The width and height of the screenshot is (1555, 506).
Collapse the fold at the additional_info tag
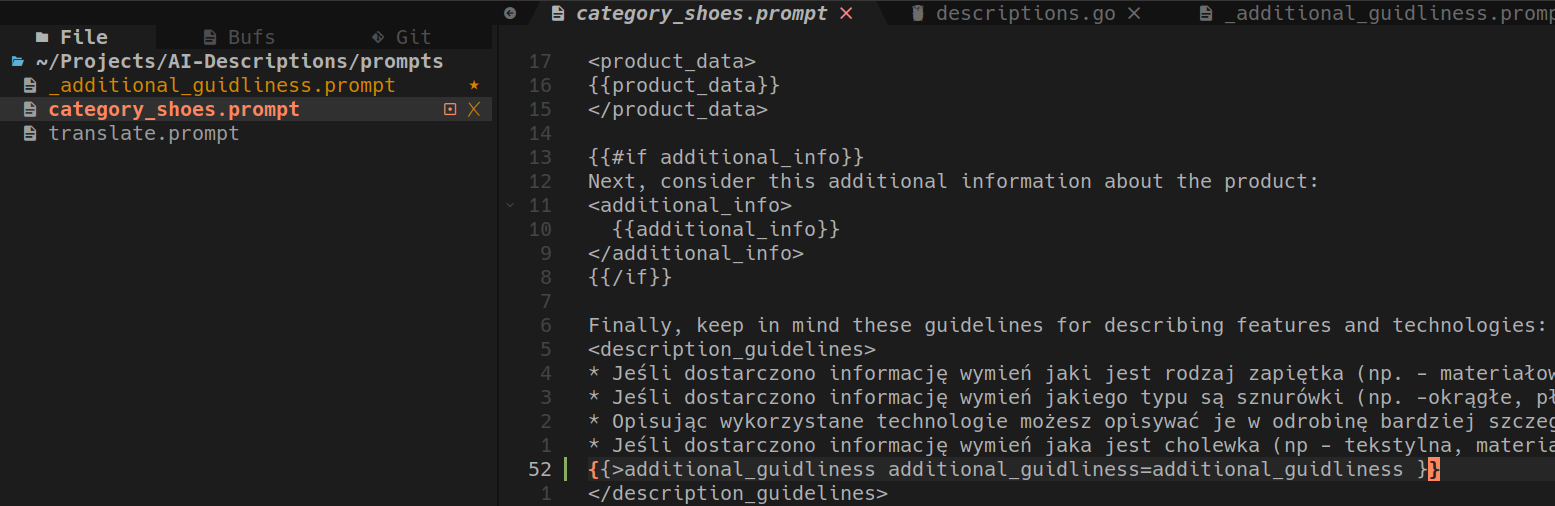(x=511, y=205)
